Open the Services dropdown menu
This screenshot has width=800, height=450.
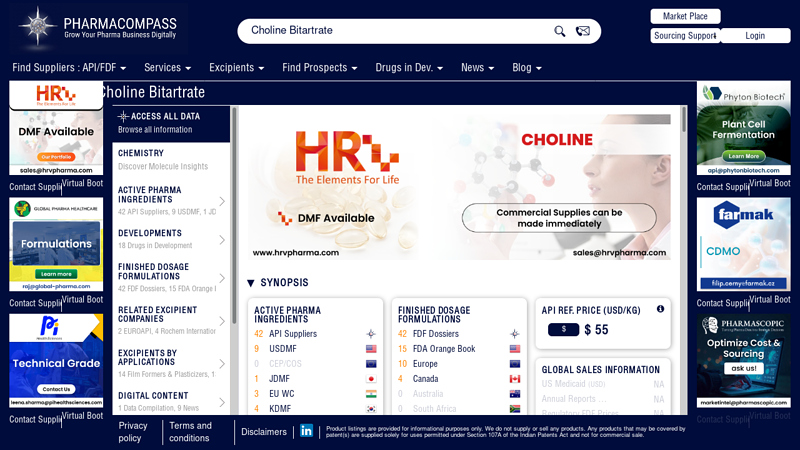click(167, 67)
